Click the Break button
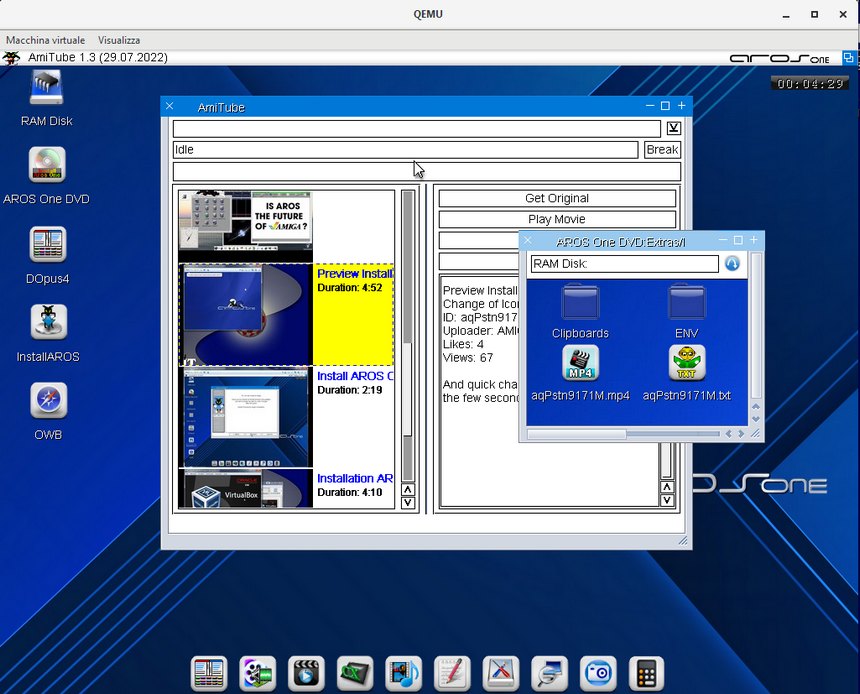 tap(662, 150)
